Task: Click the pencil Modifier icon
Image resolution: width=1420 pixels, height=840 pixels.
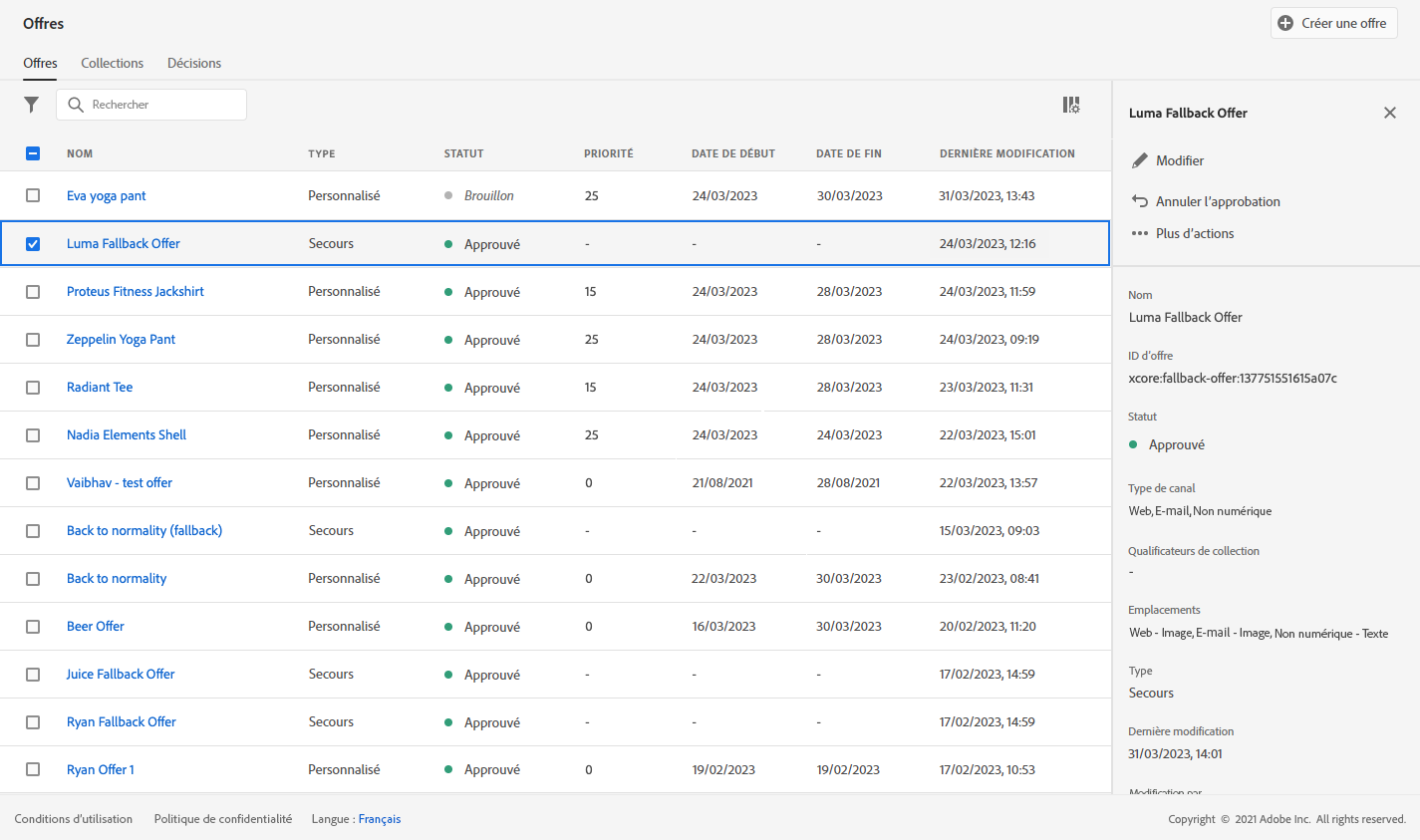Action: coord(1140,161)
